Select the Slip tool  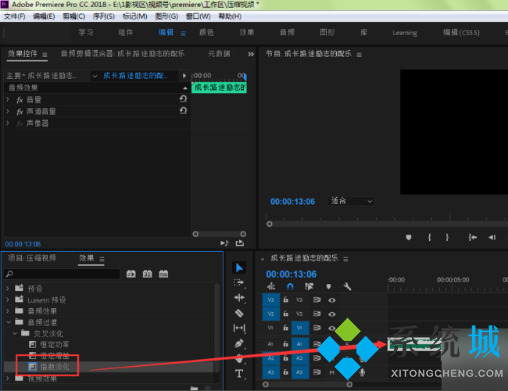(239, 328)
